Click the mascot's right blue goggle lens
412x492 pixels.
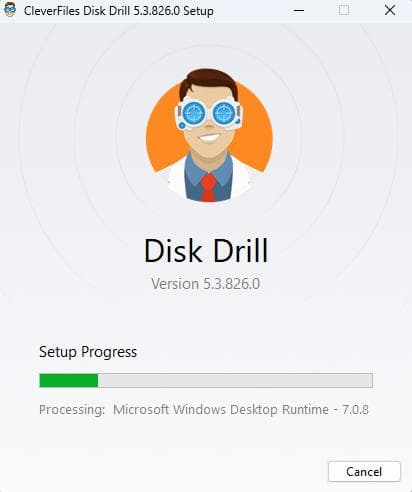pyautogui.click(x=223, y=114)
